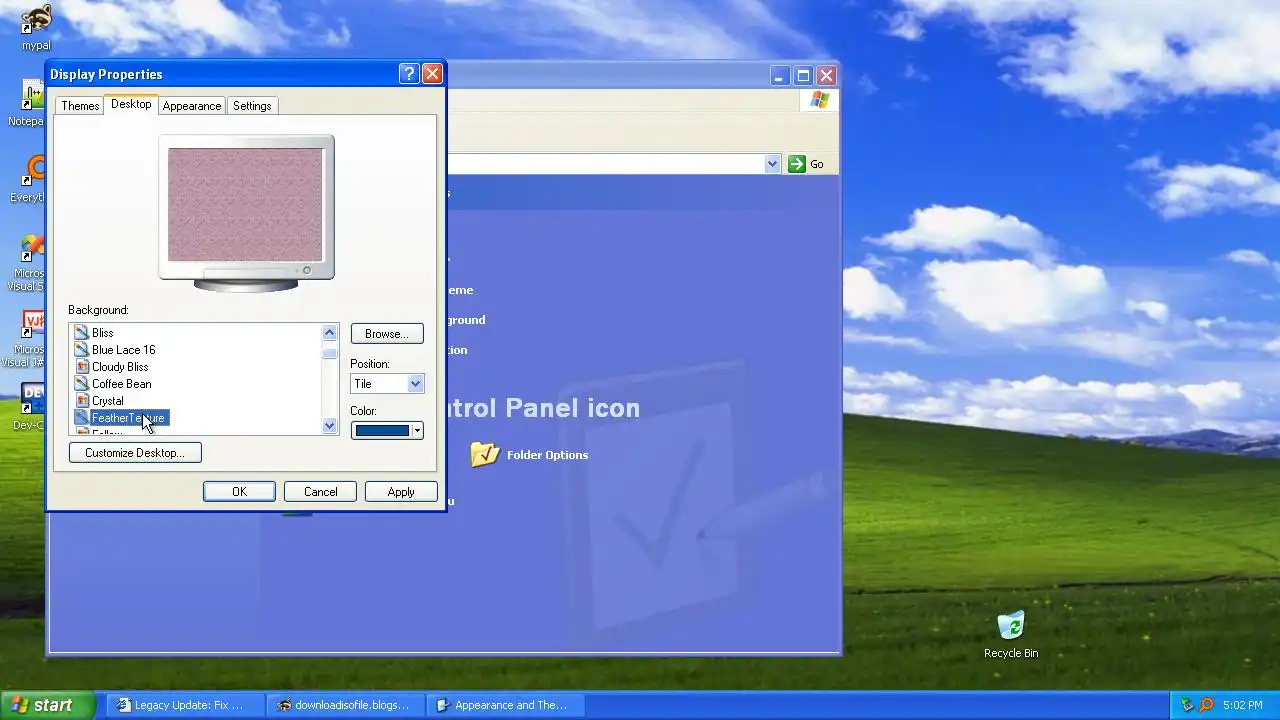Click the background list scroll down arrow
The height and width of the screenshot is (720, 1280).
coord(330,426)
